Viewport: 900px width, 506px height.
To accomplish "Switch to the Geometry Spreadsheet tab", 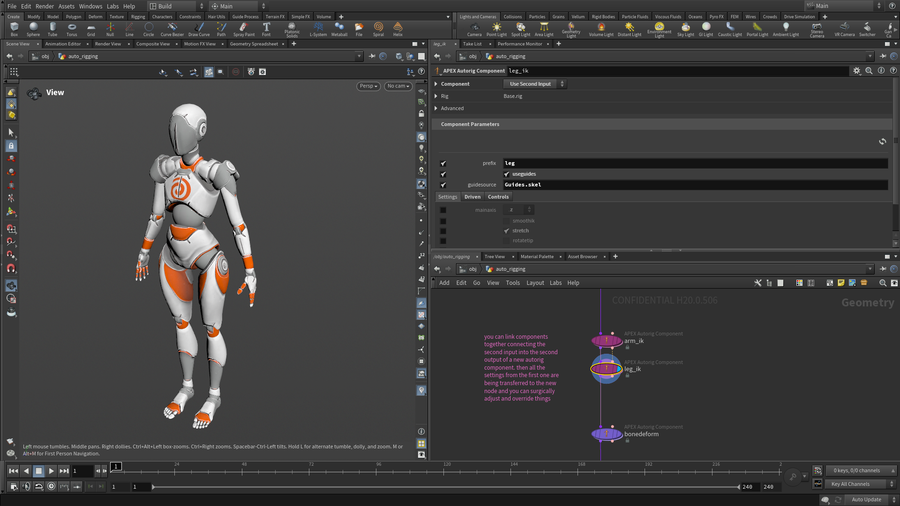I will [254, 44].
